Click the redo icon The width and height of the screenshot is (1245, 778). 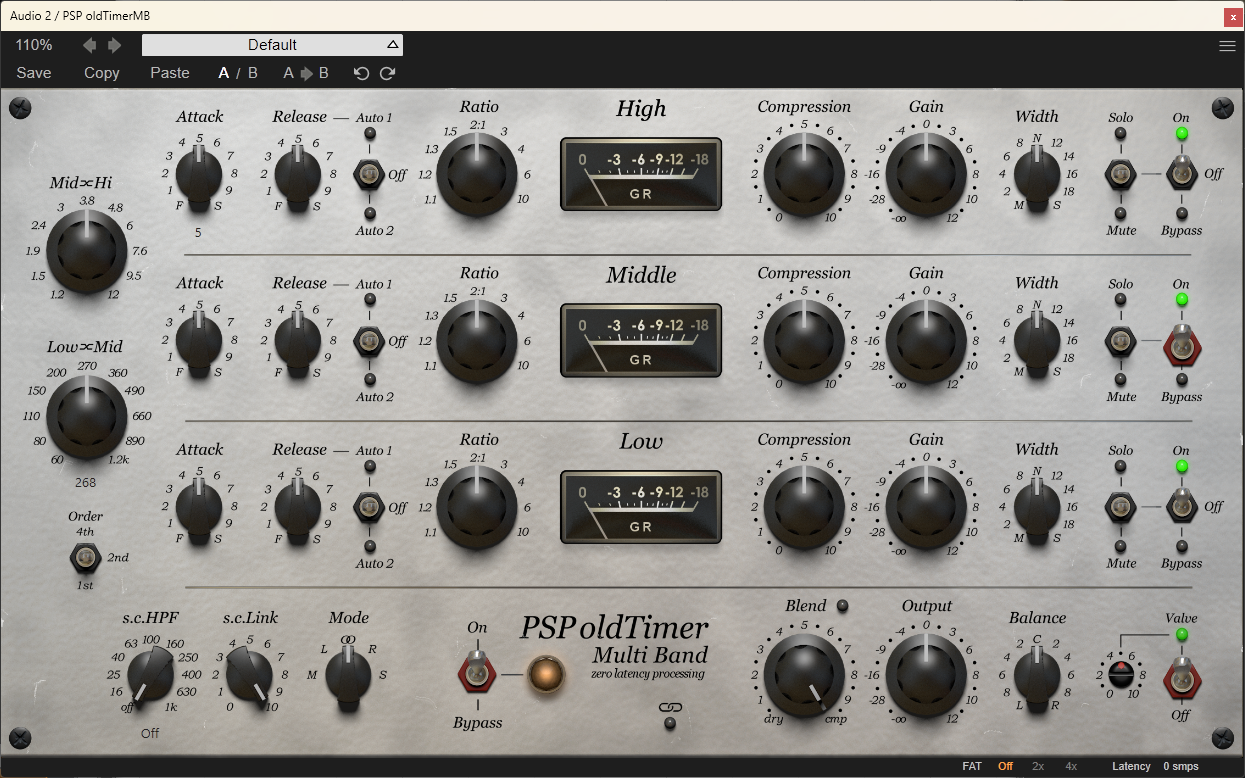(388, 73)
